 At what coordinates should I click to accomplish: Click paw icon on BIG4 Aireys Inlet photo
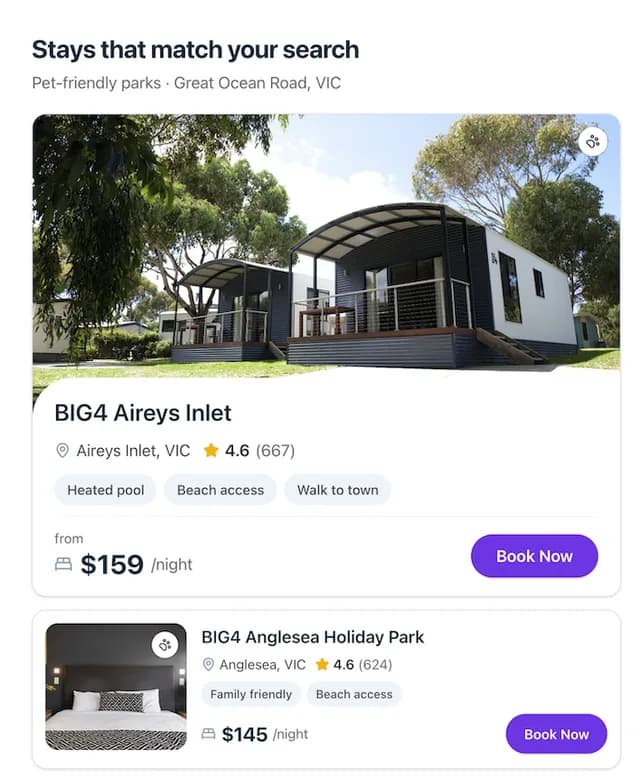(593, 141)
